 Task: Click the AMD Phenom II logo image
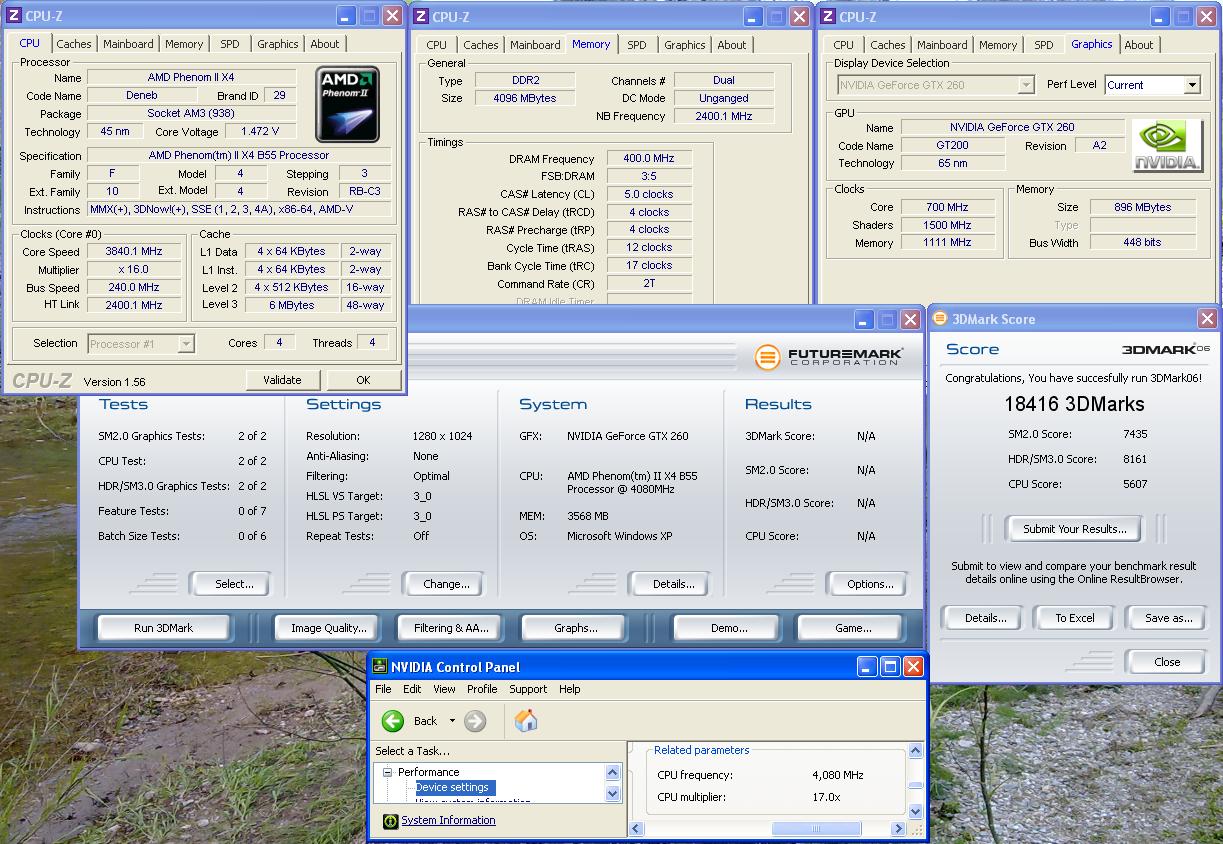coord(348,104)
